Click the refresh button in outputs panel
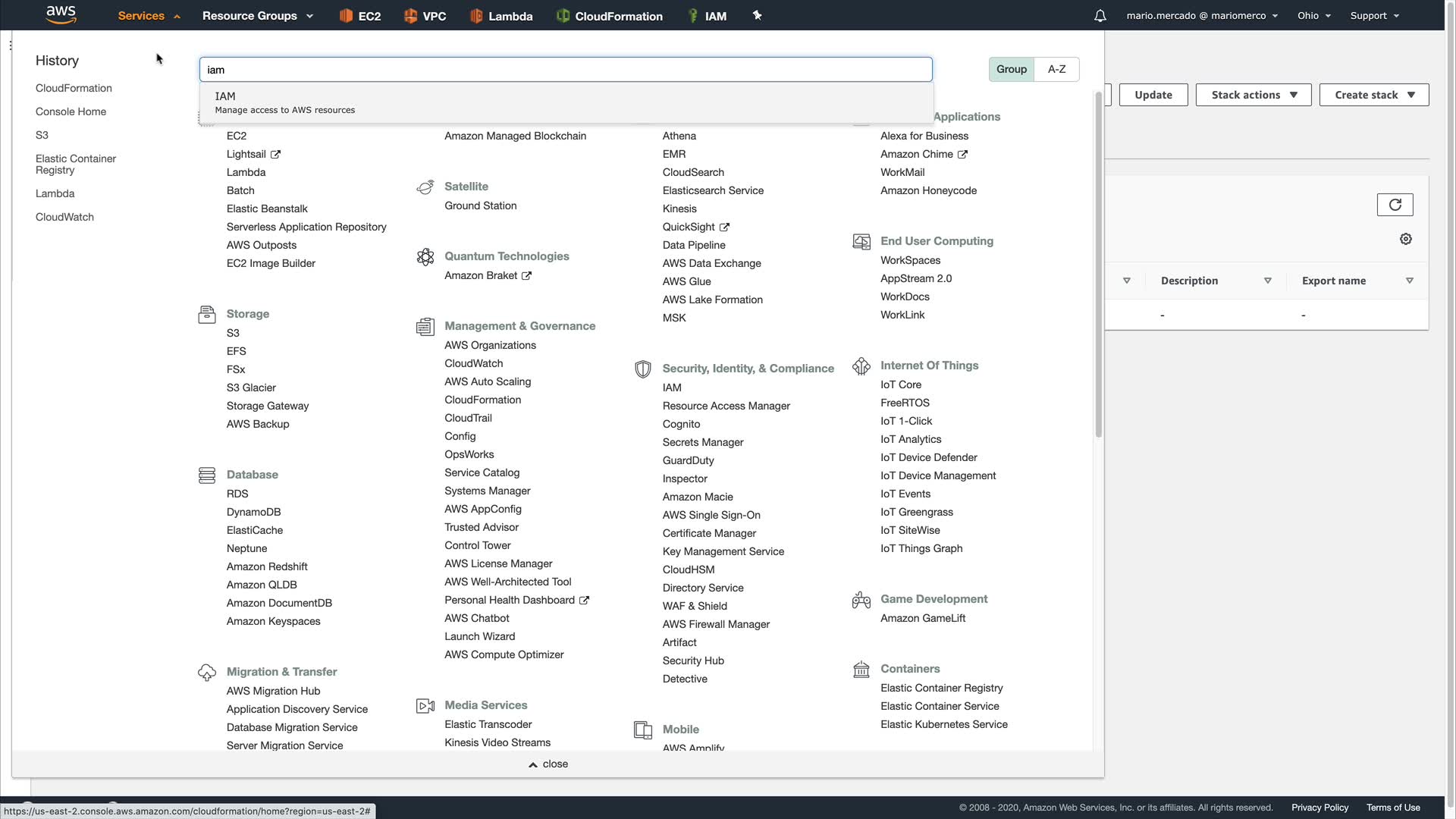This screenshot has width=1456, height=819. click(x=1395, y=205)
